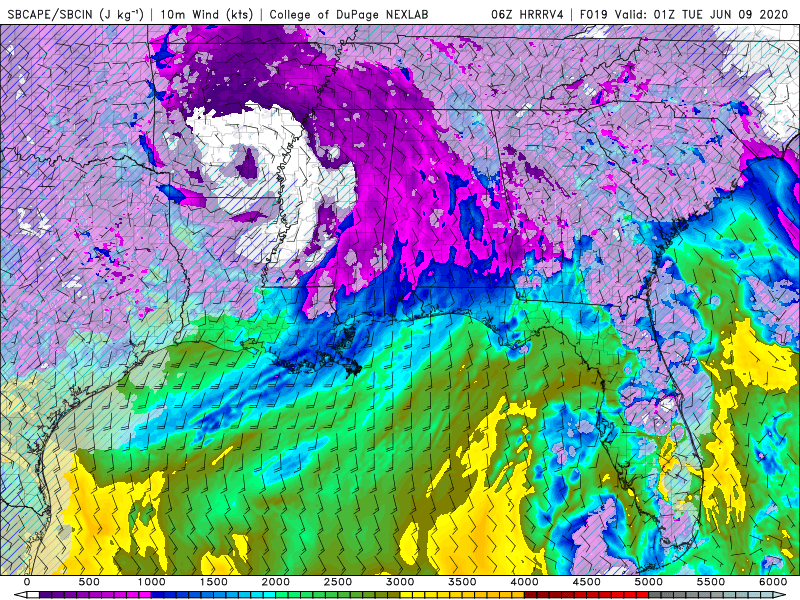Click the 6000 label on the color scale

coord(773,582)
